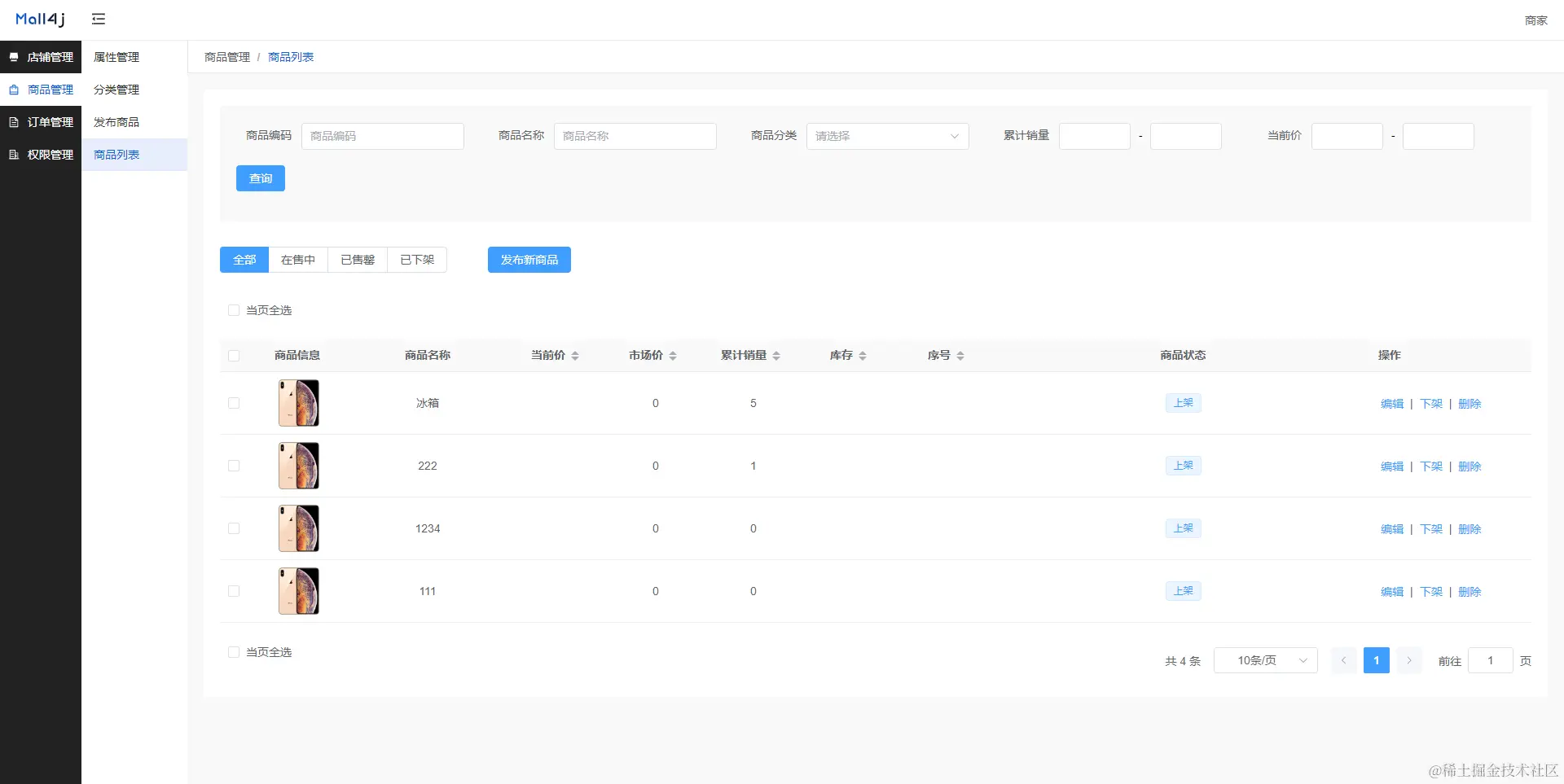The height and width of the screenshot is (784, 1564).
Task: Go to previous page arrow
Action: click(1344, 660)
